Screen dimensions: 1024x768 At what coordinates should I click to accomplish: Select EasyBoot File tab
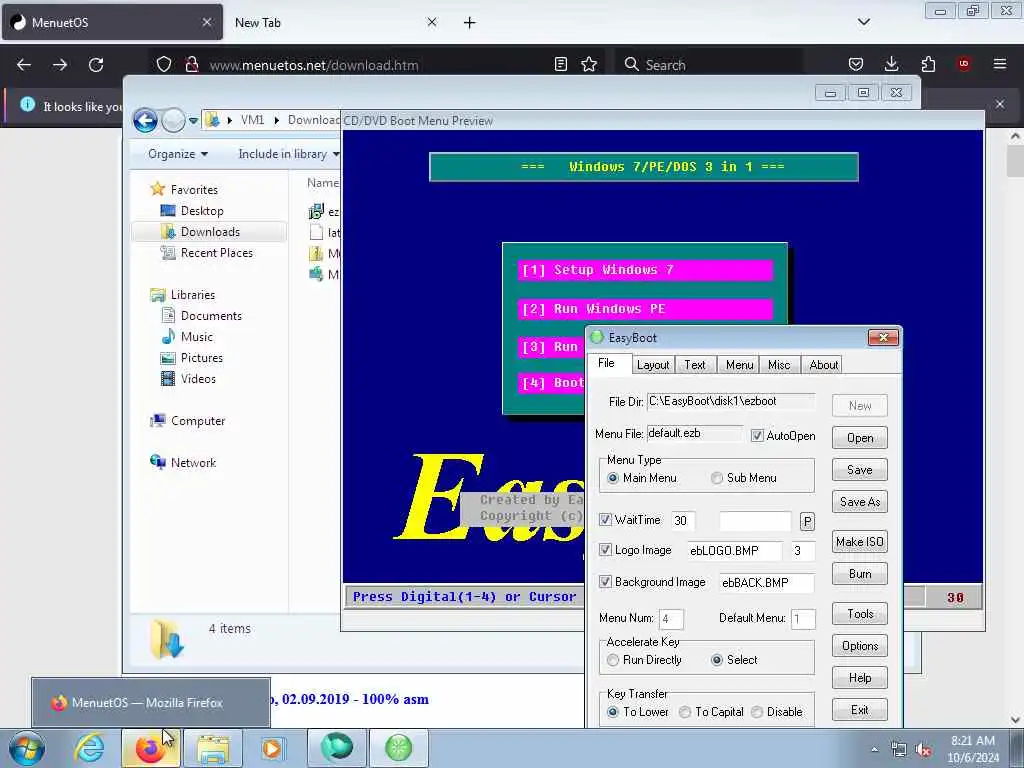[x=606, y=363]
